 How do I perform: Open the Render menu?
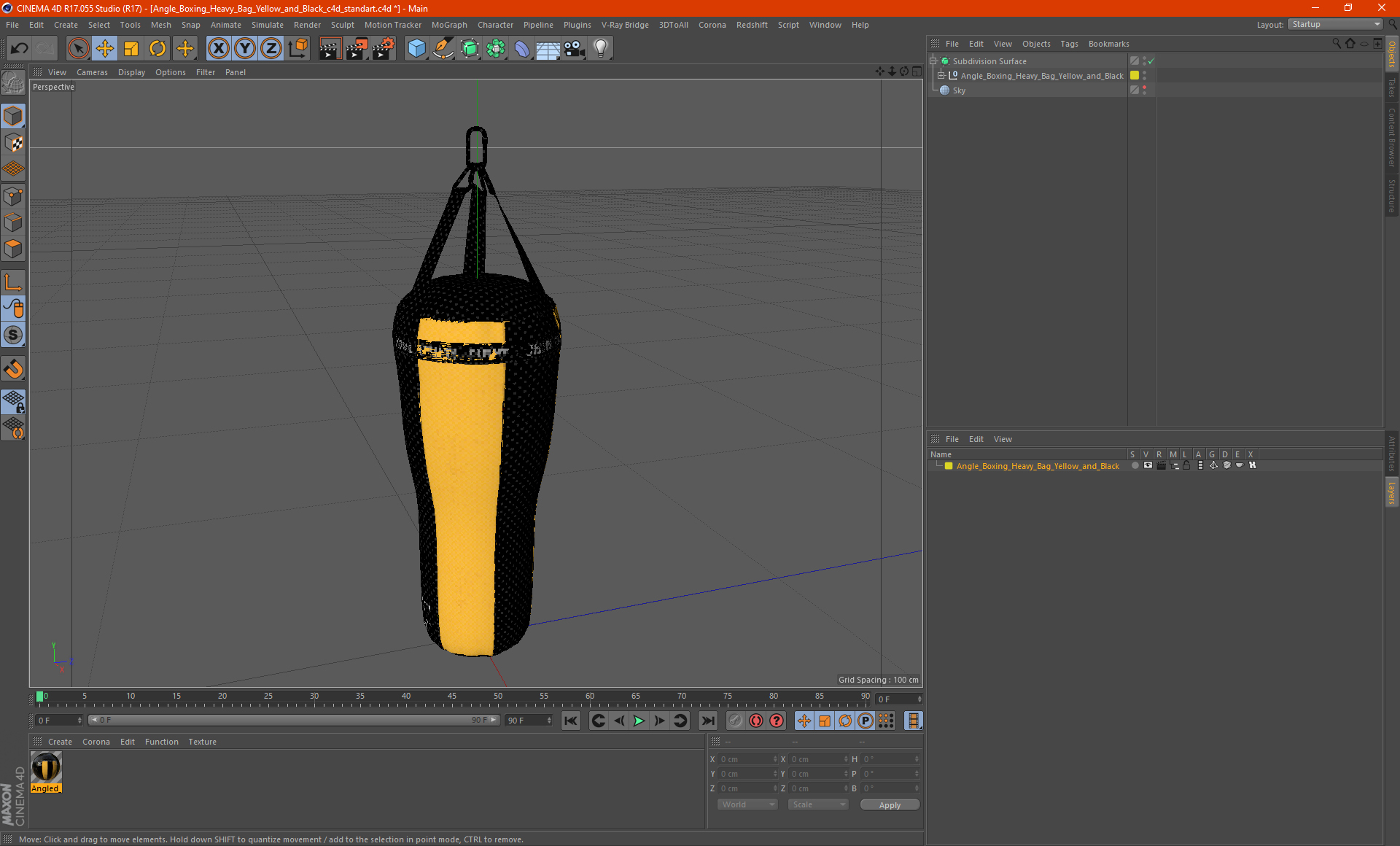click(307, 25)
